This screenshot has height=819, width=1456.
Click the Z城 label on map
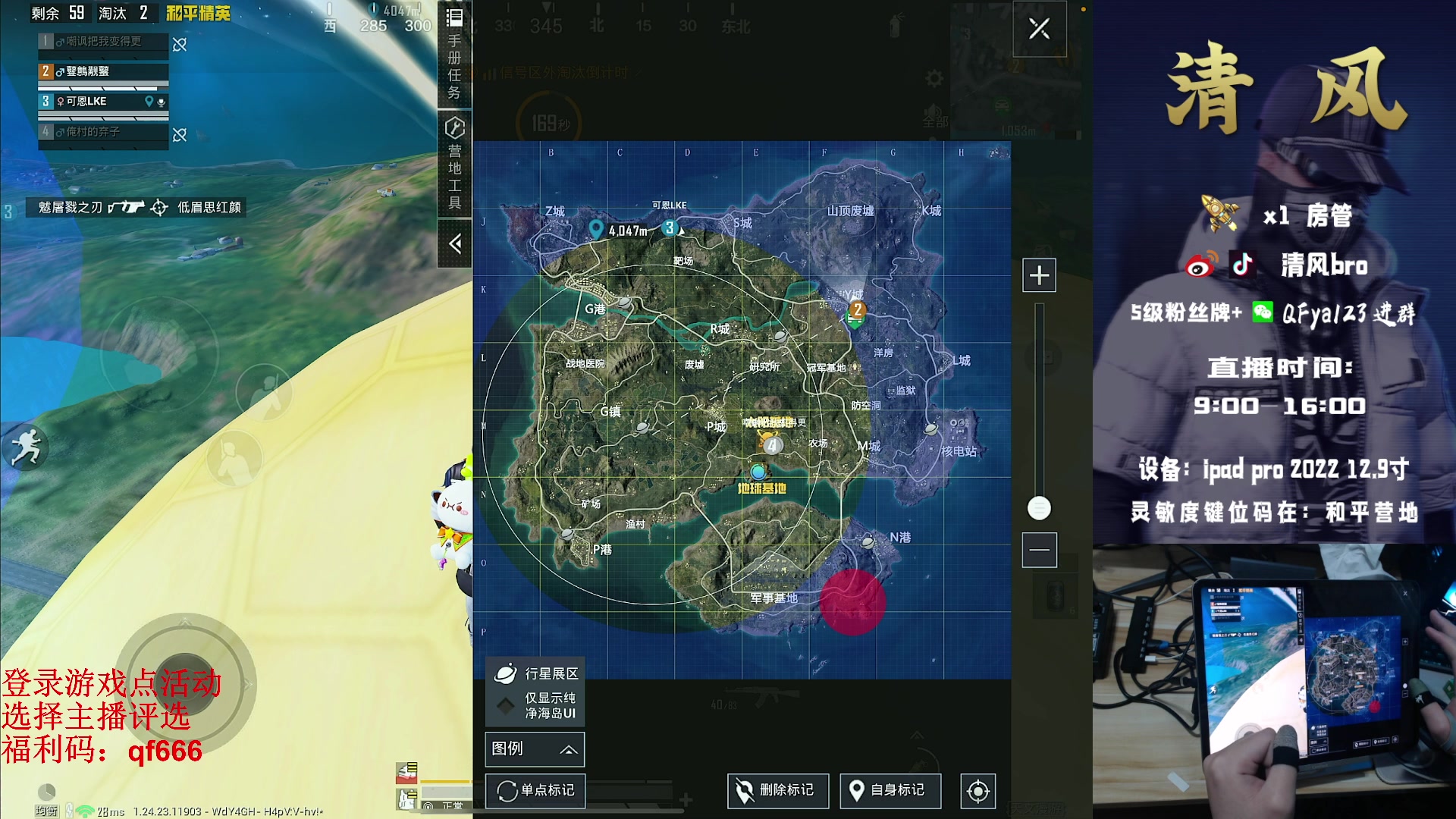pyautogui.click(x=555, y=211)
